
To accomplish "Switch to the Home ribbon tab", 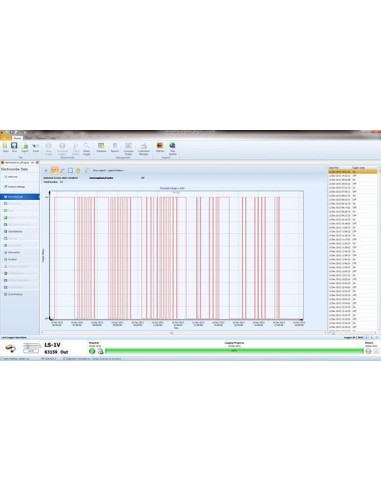I will pyautogui.click(x=17, y=138).
